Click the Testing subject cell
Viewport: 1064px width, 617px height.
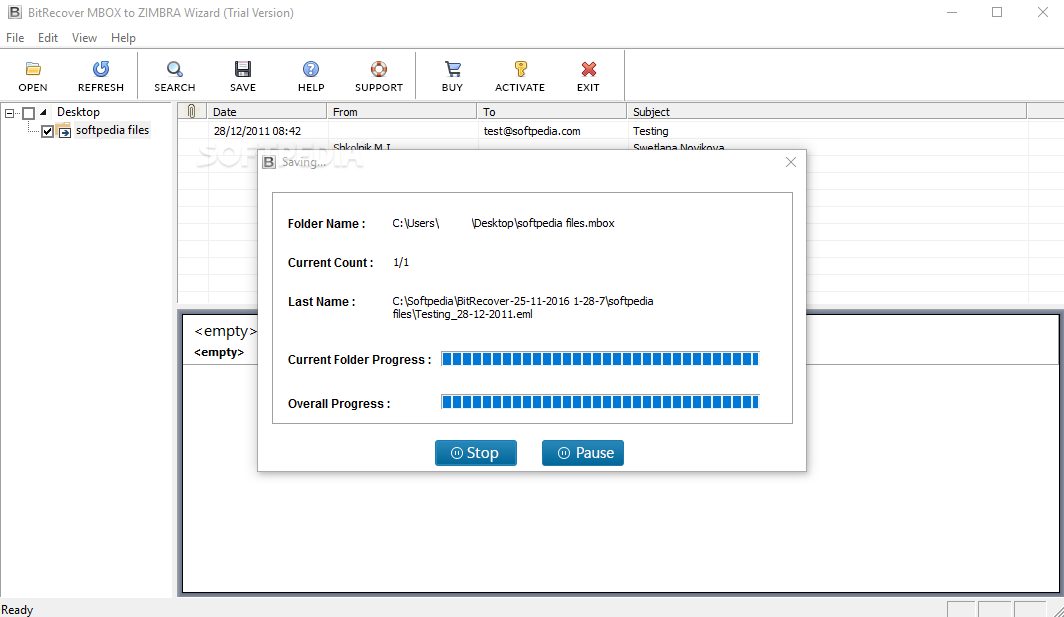click(651, 131)
